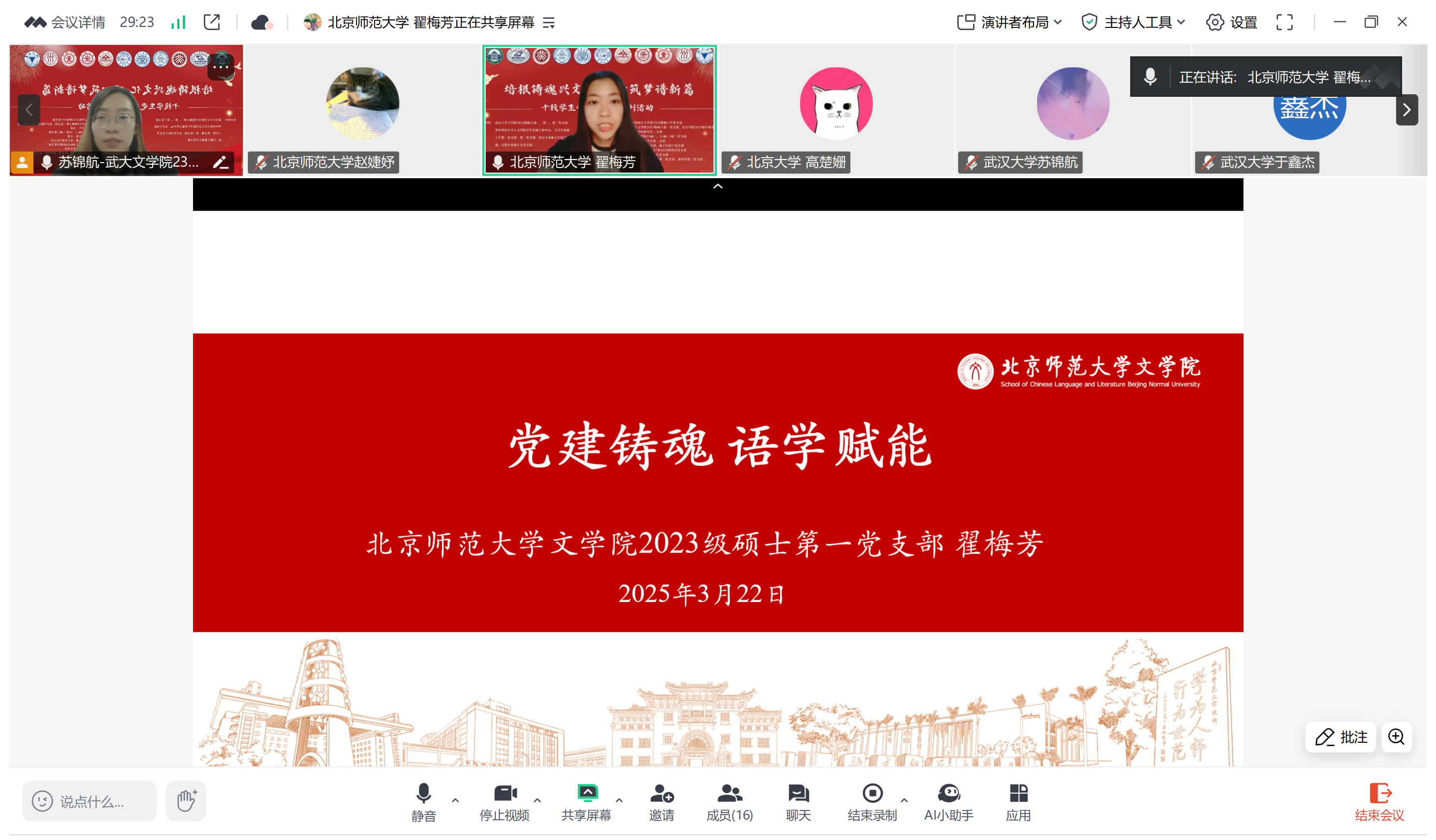The height and width of the screenshot is (840, 1436).
Task: Toggle screen sharing via 共享屏幕
Action: tap(587, 800)
